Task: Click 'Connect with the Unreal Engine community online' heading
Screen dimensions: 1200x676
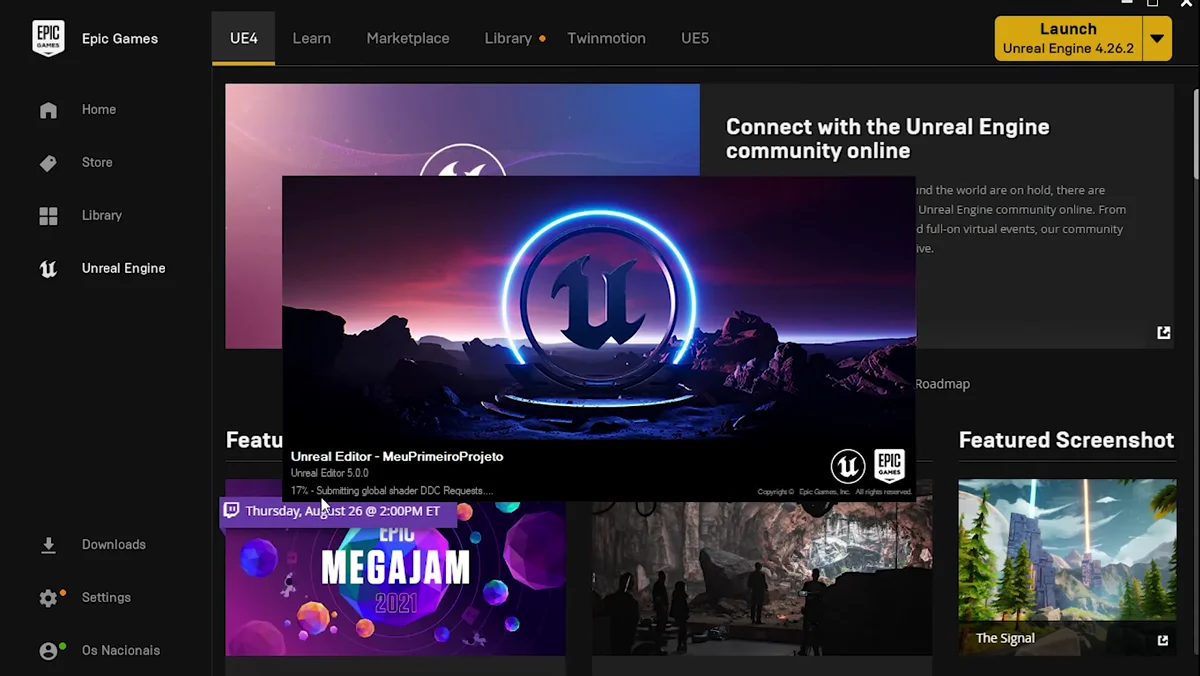Action: pyautogui.click(x=888, y=139)
